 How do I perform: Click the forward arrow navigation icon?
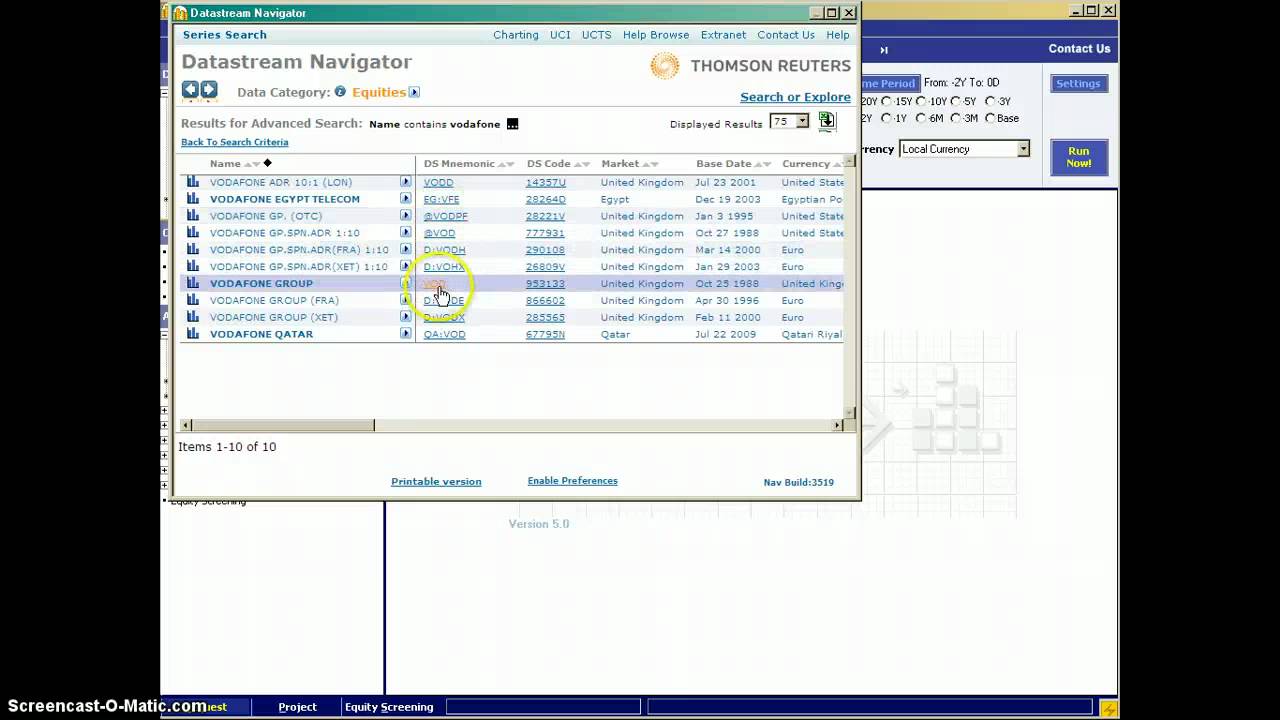[208, 90]
